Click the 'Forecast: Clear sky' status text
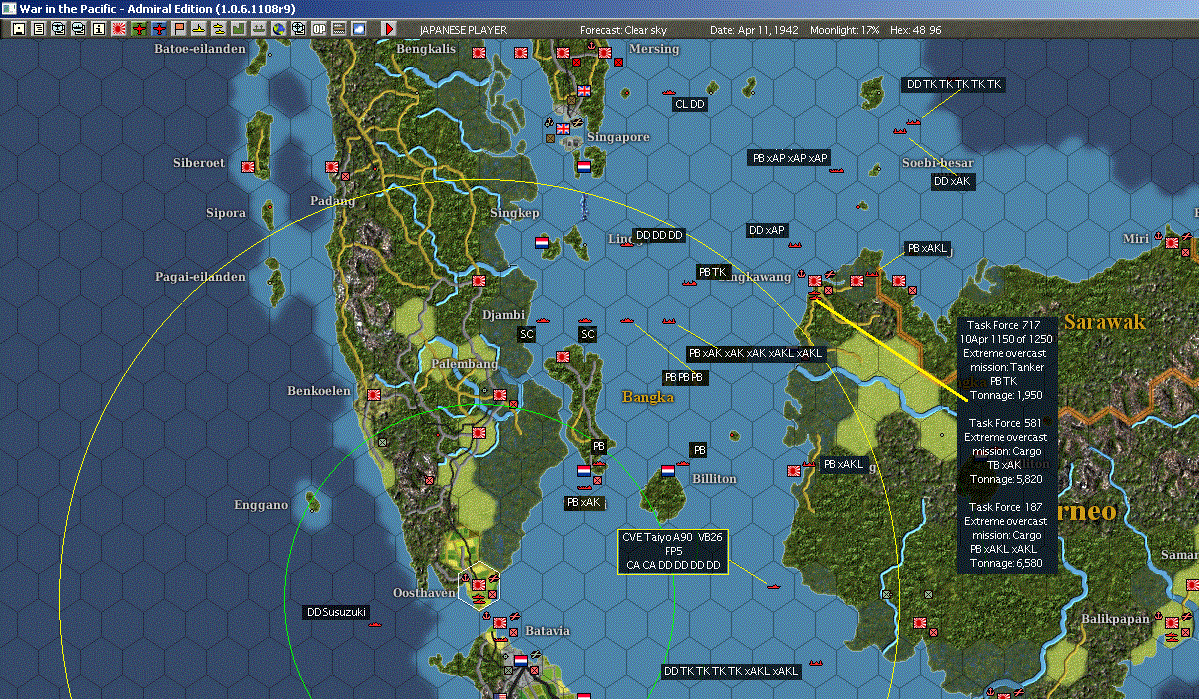Viewport: 1199px width, 699px height. 623,30
